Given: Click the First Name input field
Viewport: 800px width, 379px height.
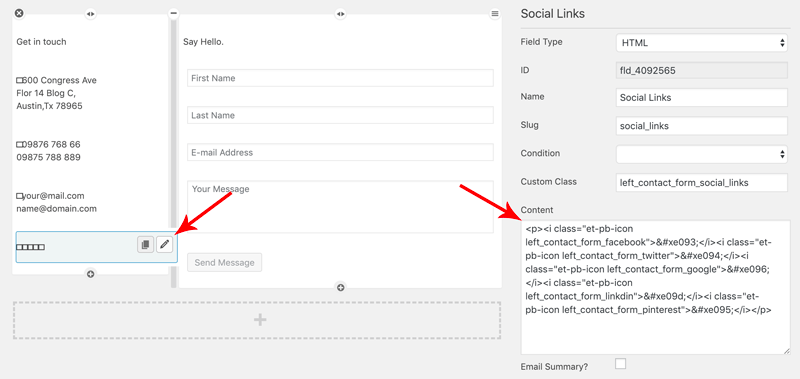Looking at the screenshot, I should pyautogui.click(x=340, y=78).
